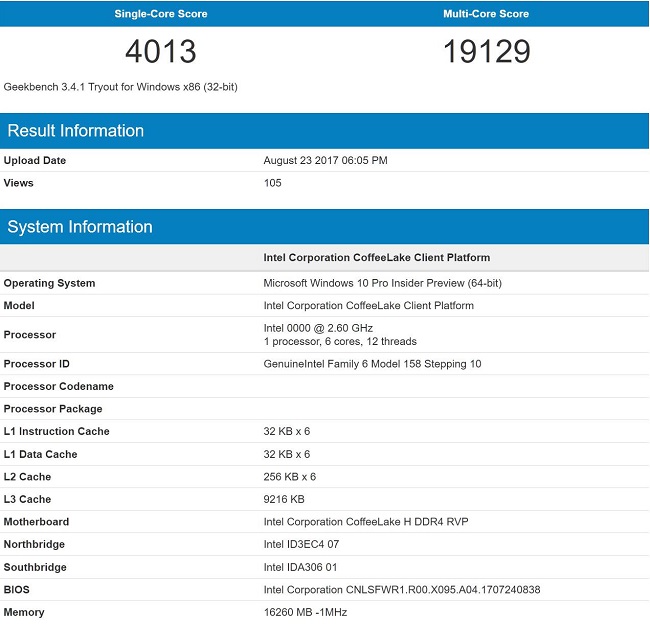Click the System Information section header
650x624 pixels.
pyautogui.click(x=324, y=227)
